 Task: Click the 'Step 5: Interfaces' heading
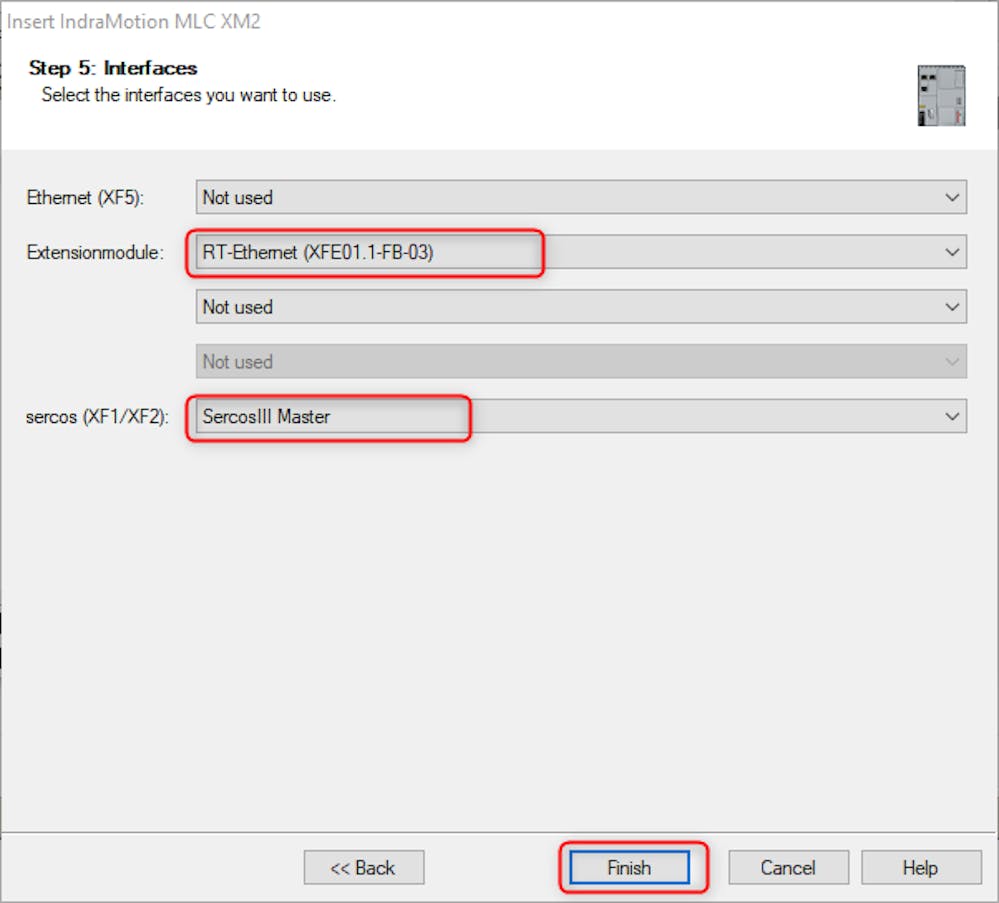click(x=113, y=68)
